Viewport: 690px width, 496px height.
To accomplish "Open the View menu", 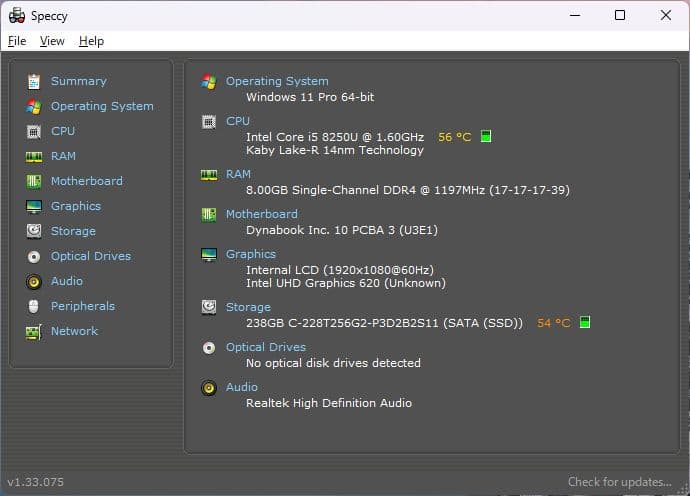I will (52, 41).
